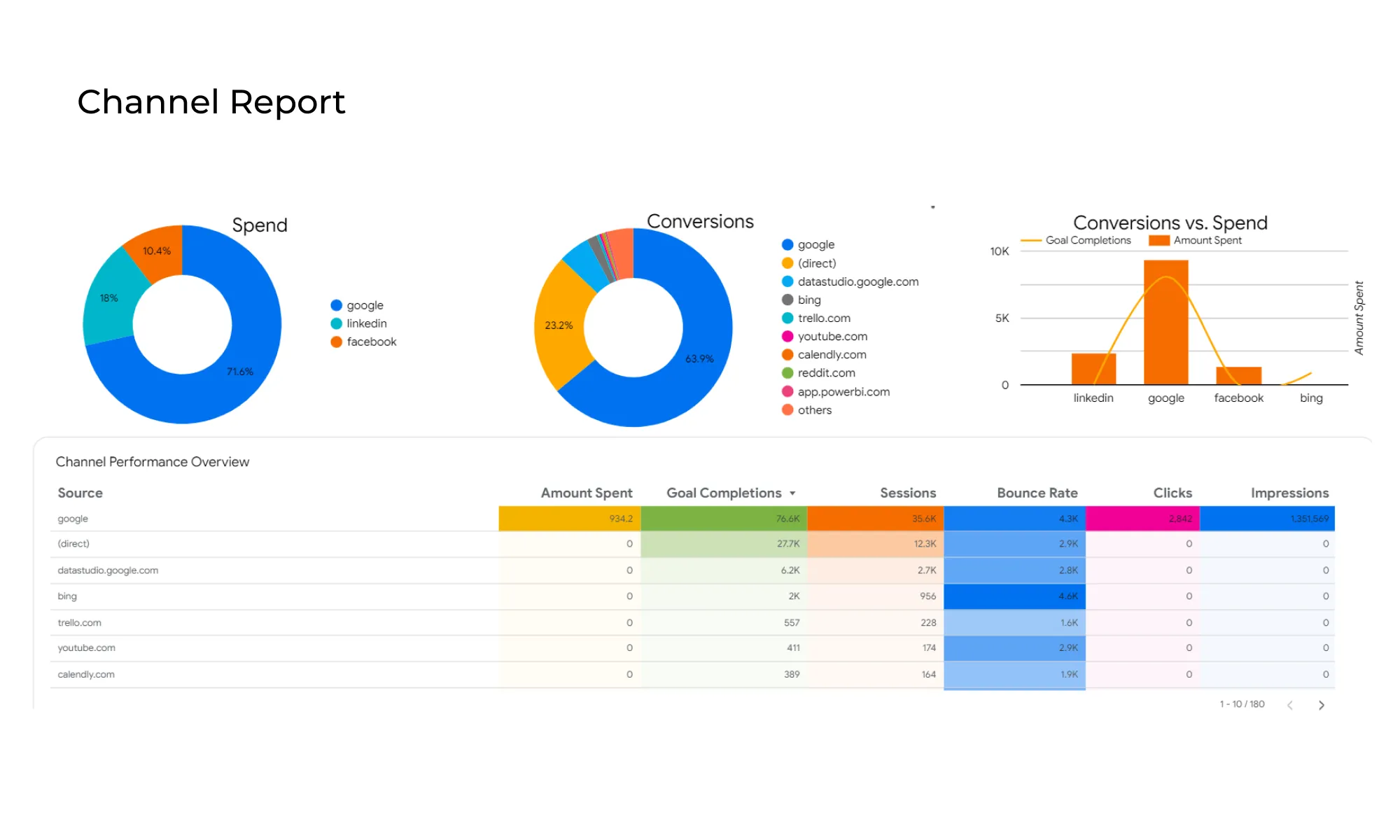
Task: Go to the previous table page arrow
Action: (x=1289, y=705)
